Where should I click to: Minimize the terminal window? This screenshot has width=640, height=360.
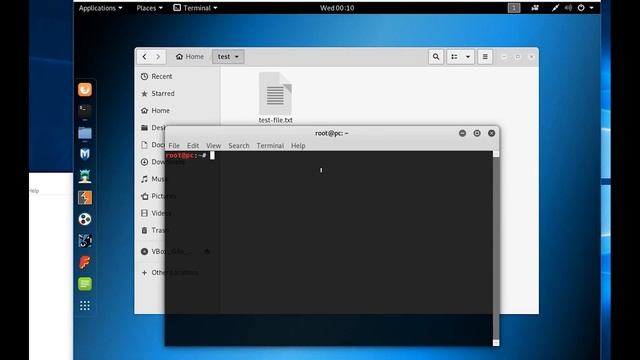[462, 133]
